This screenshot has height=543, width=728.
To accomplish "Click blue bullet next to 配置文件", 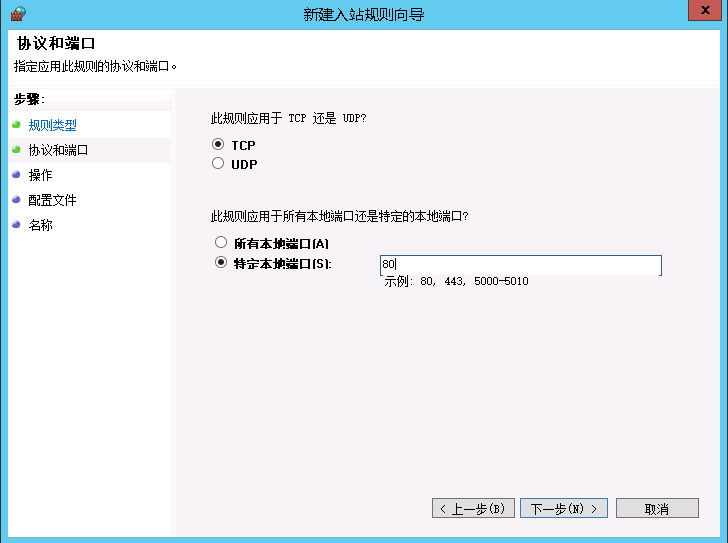I will pyautogui.click(x=16, y=200).
